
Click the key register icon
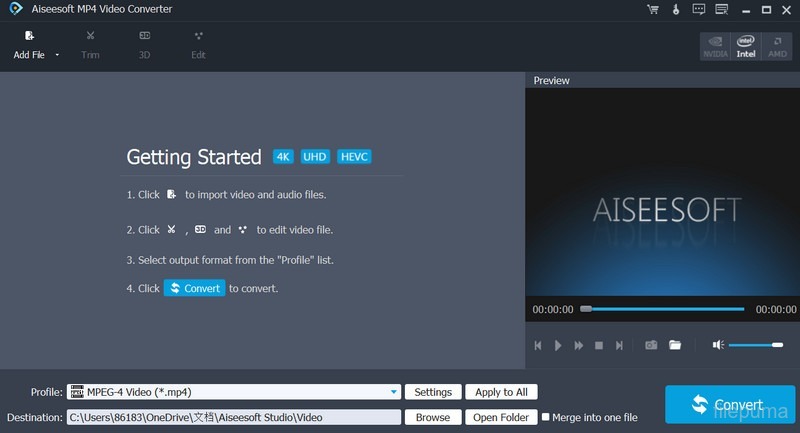pyautogui.click(x=676, y=10)
